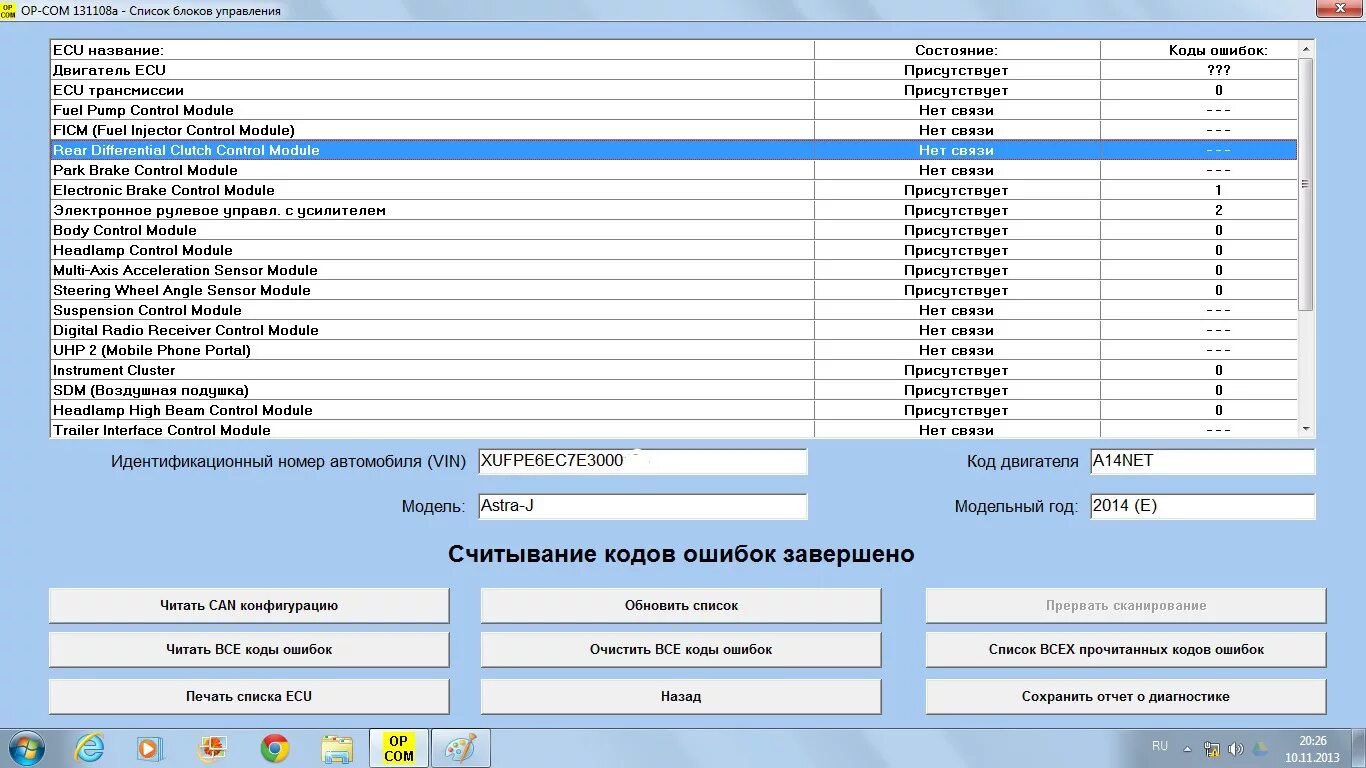Select 'Trailer Interface Control Module' row
This screenshot has width=1366, height=768.
coord(674,429)
